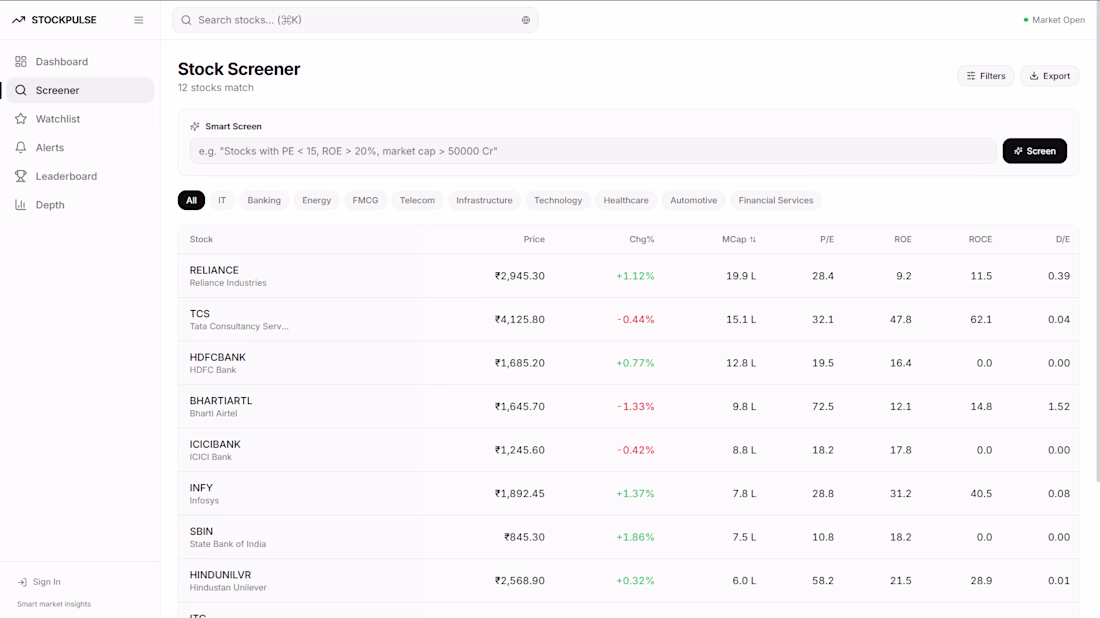Open the Depth section
Image resolution: width=1100 pixels, height=618 pixels.
(80, 205)
